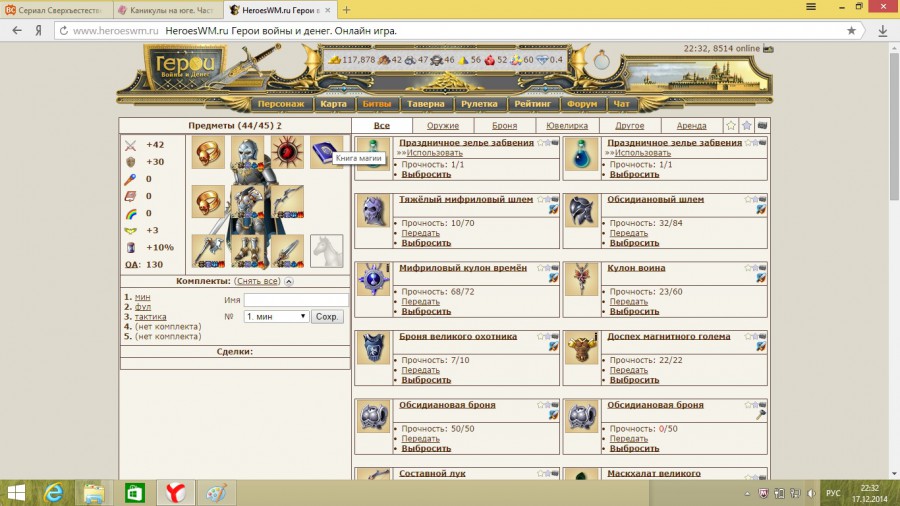This screenshot has height=506, width=900.
Task: Switch to the Аренда inventory tab
Action: [x=691, y=126]
